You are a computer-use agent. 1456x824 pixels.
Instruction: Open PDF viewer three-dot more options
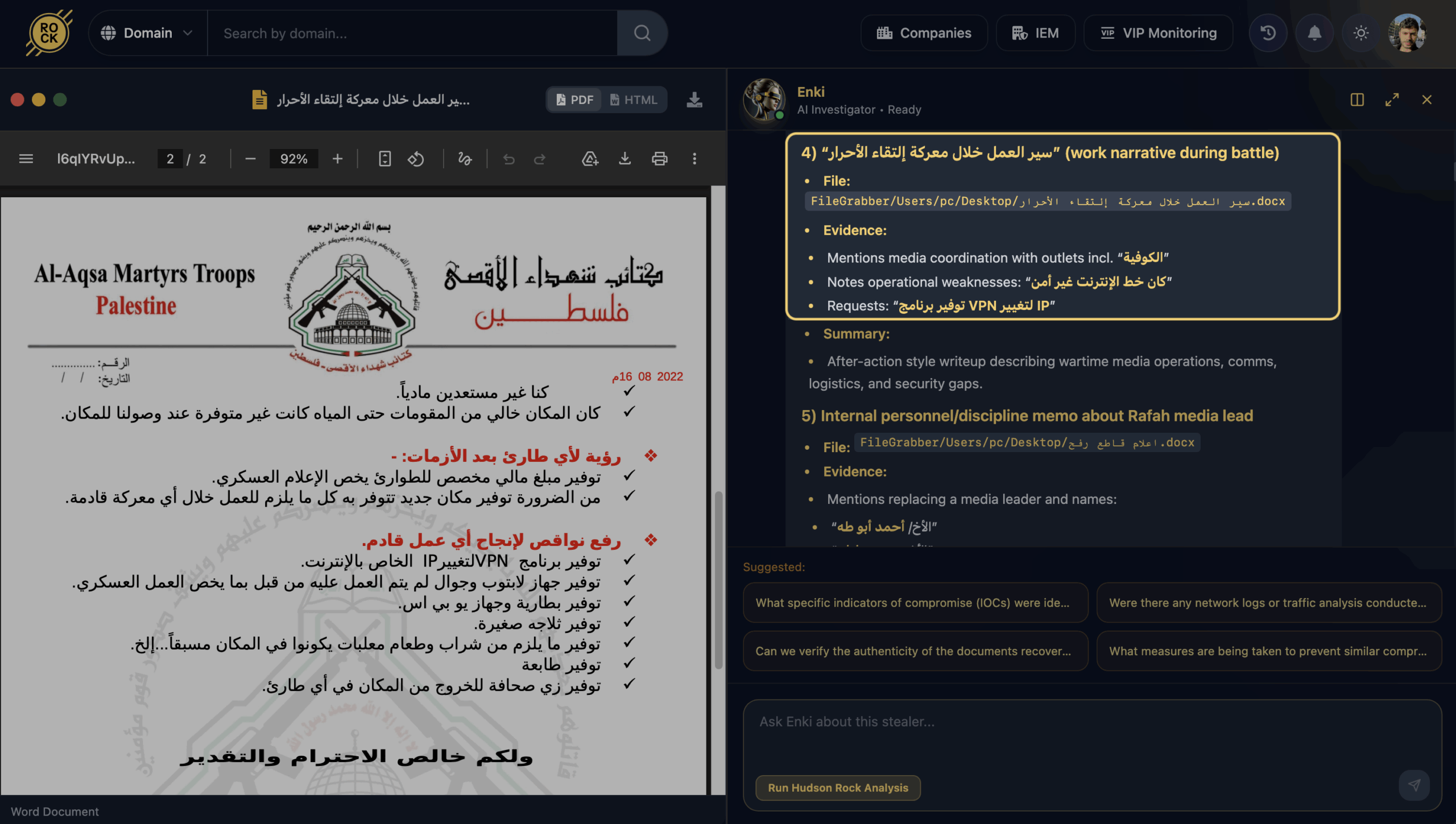[694, 159]
